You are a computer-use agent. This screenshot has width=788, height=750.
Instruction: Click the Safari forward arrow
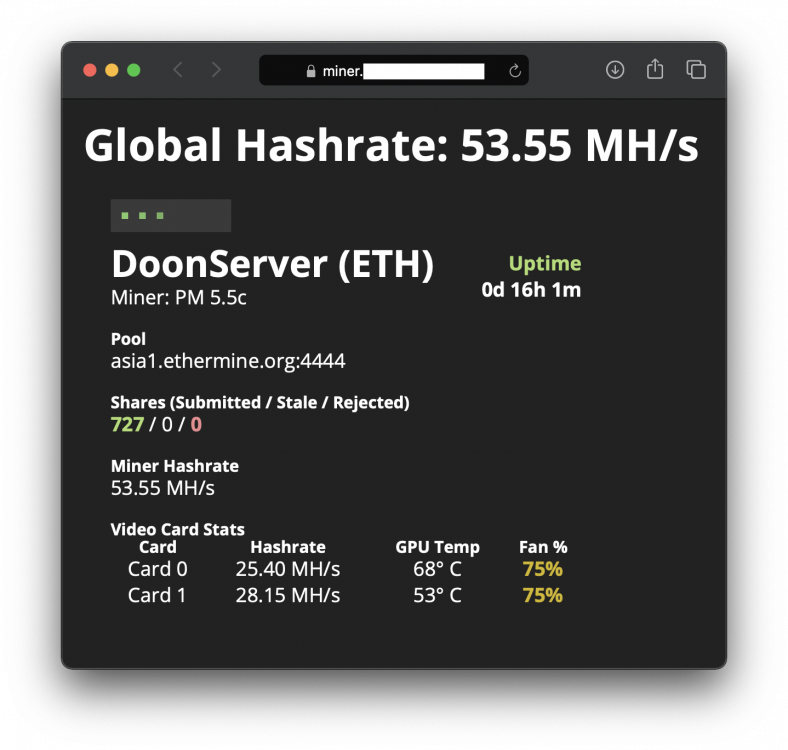point(216,70)
